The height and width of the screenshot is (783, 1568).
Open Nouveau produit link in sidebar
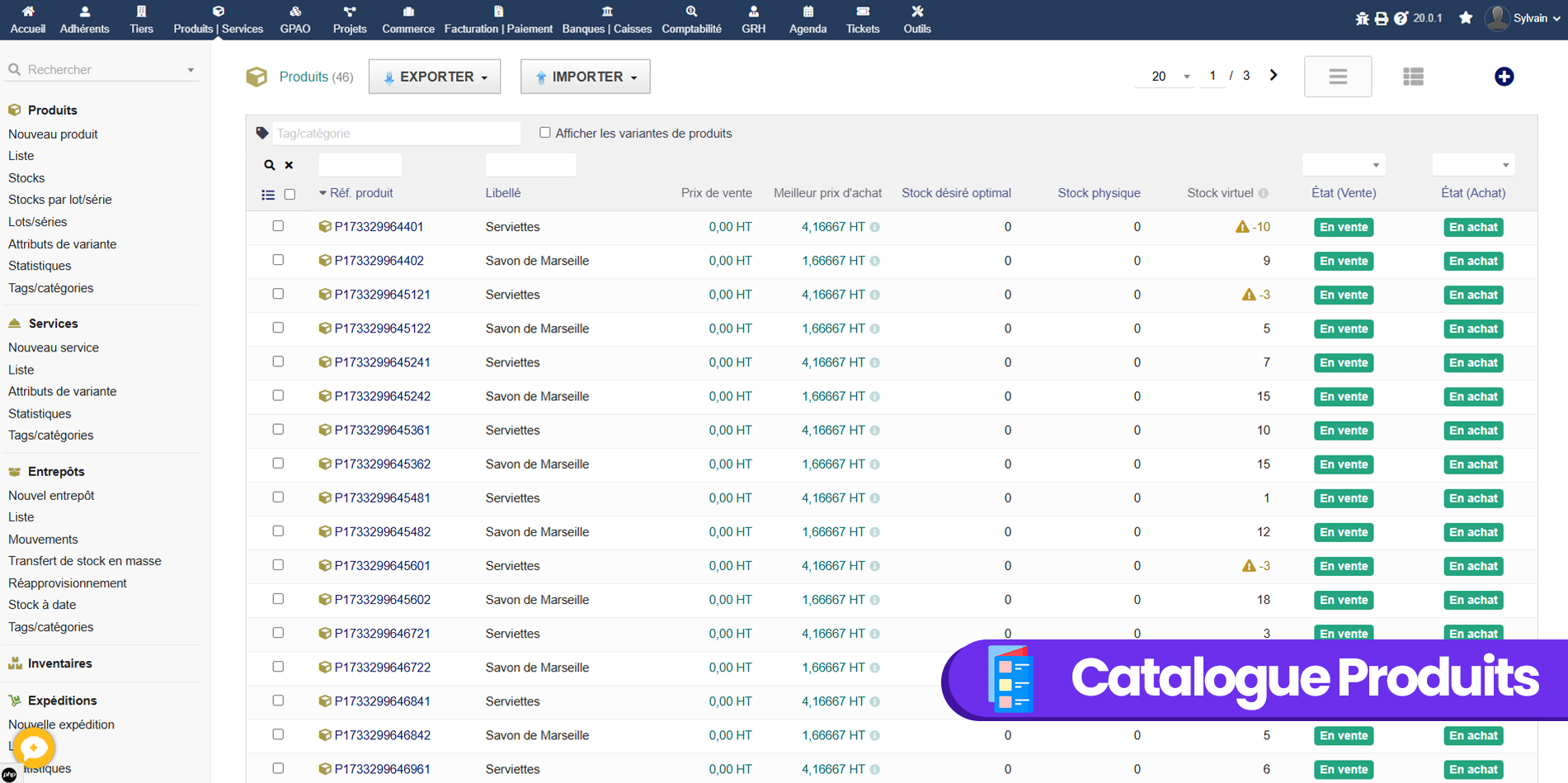53,134
